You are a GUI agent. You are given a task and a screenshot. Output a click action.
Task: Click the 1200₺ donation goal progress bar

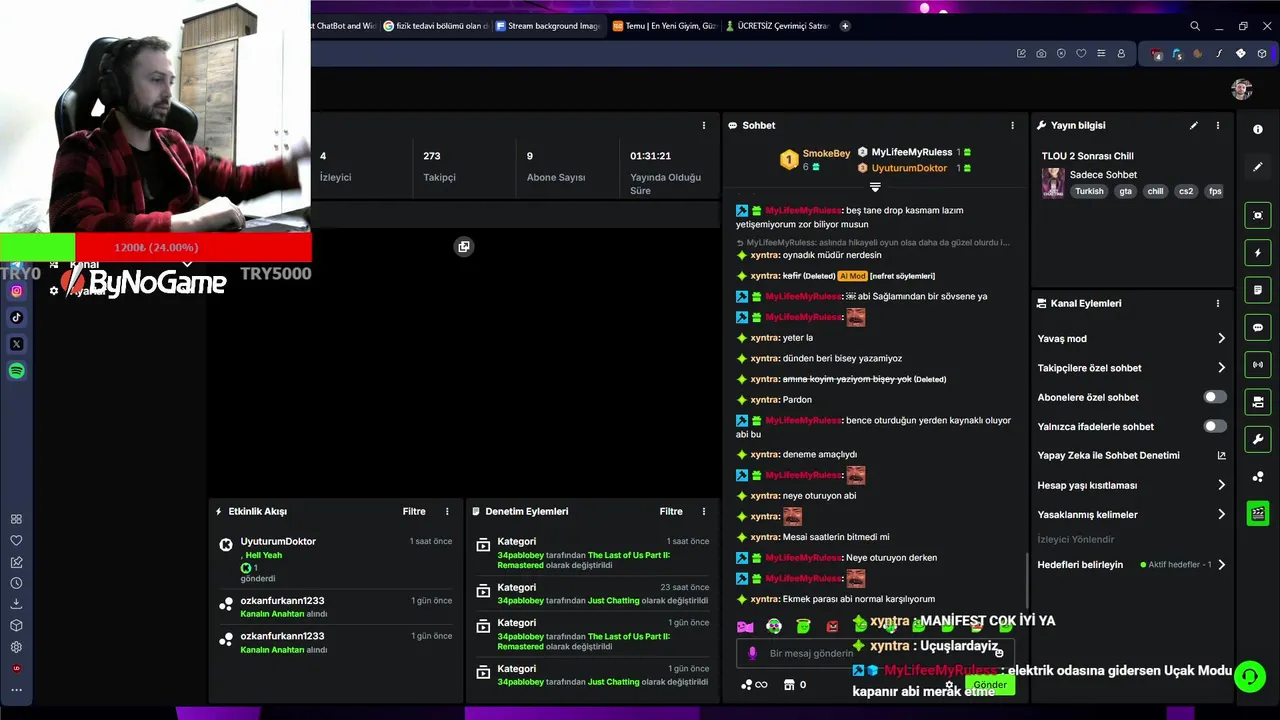tap(155, 247)
